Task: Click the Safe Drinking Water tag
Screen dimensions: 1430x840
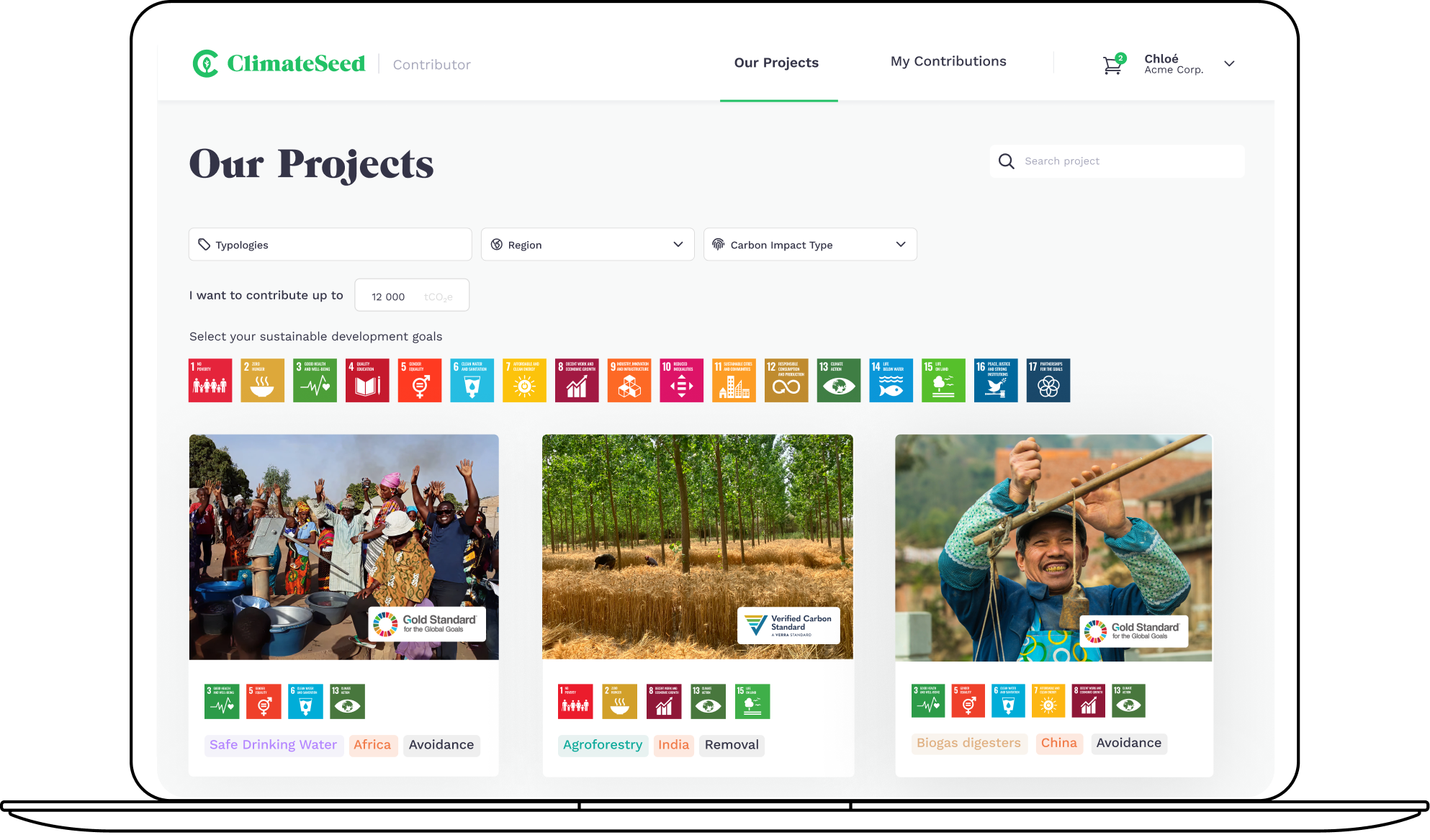Action: pyautogui.click(x=273, y=745)
